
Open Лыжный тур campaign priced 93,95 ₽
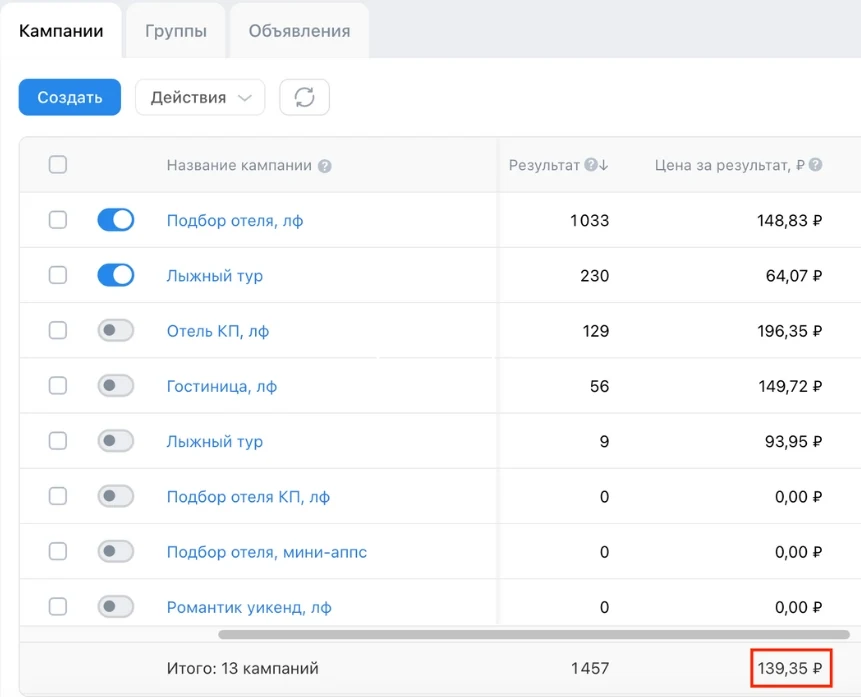[215, 442]
